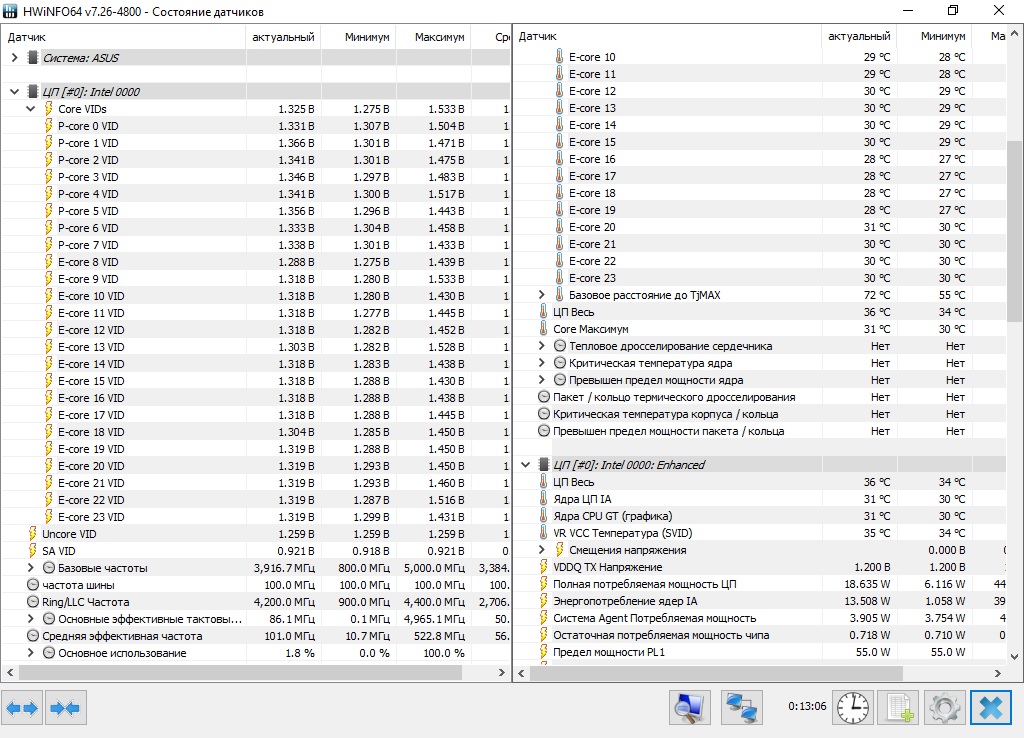Select the Система Agent Потребляемая мощность row
1024x738 pixels.
(760, 618)
